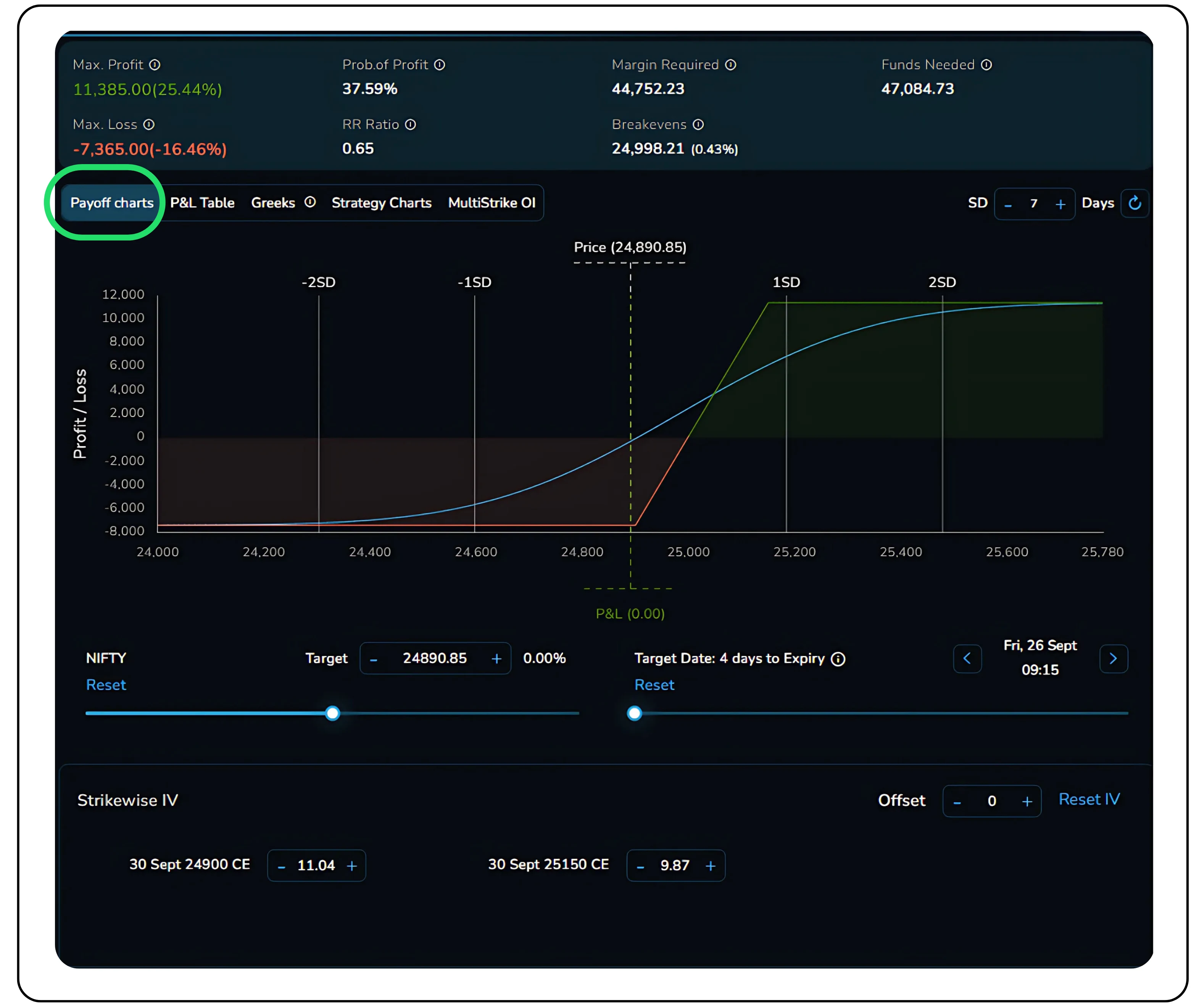Click the Max. Profit info icon
The height and width of the screenshot is (1008, 1191).
155,65
